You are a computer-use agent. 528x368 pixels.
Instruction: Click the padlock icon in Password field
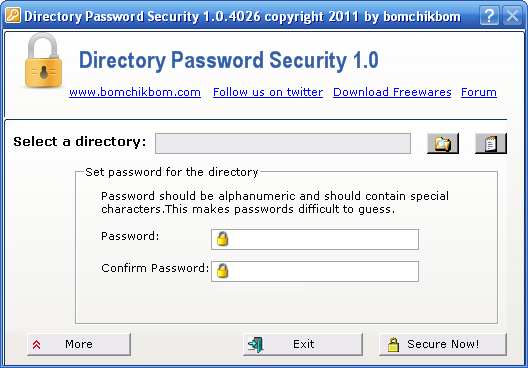222,239
